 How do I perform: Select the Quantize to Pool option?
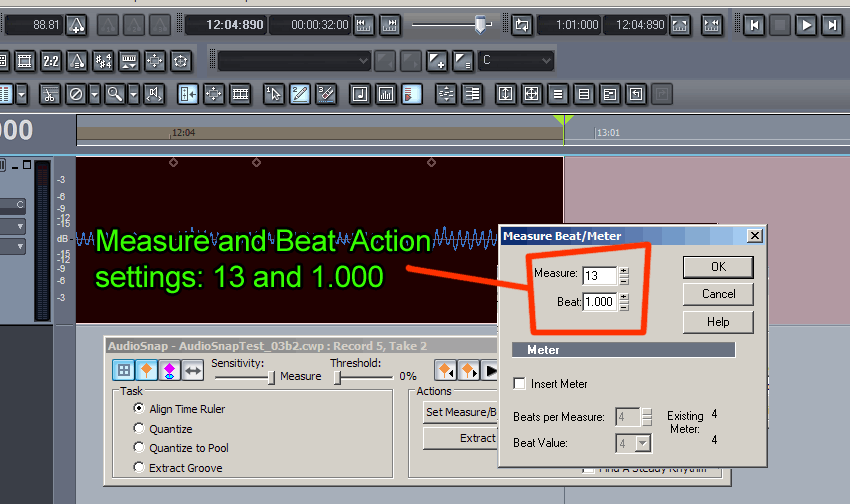point(140,448)
